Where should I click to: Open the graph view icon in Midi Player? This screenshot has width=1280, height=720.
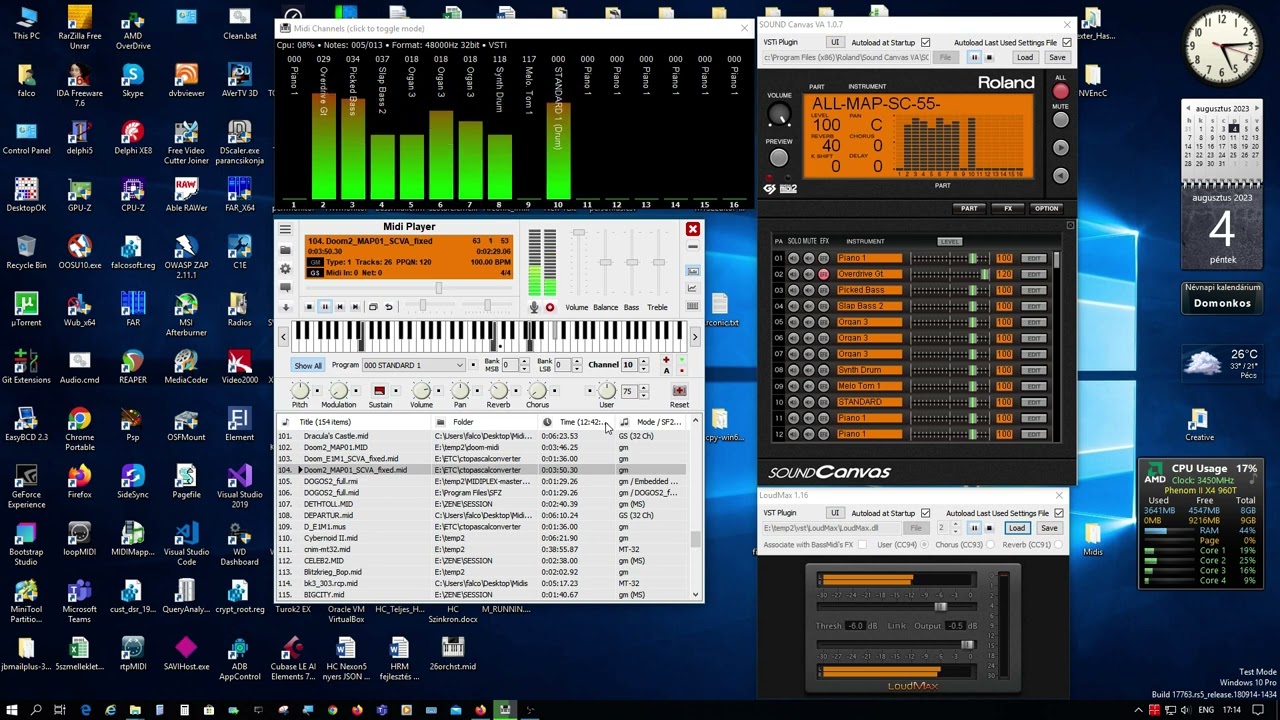pyautogui.click(x=692, y=289)
